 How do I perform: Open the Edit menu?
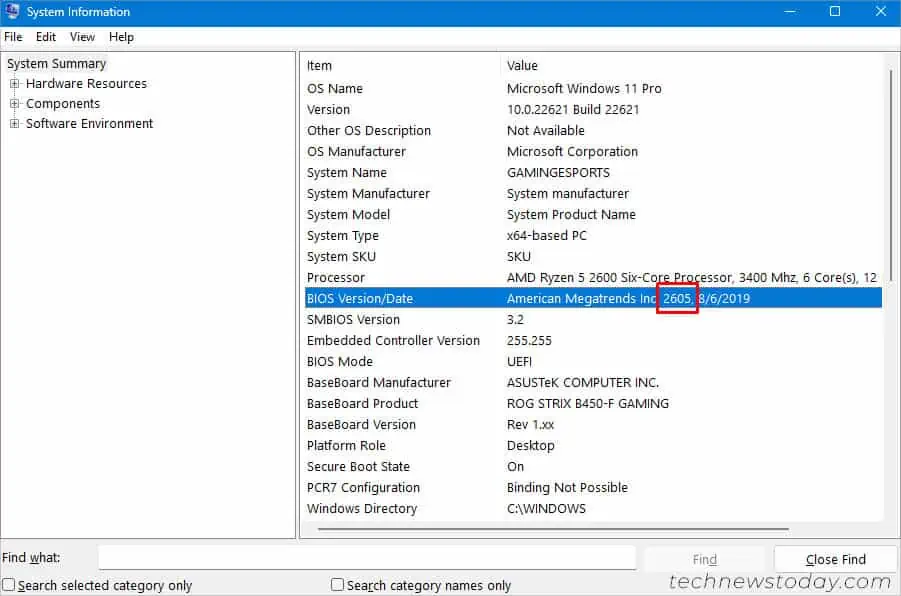coord(45,37)
